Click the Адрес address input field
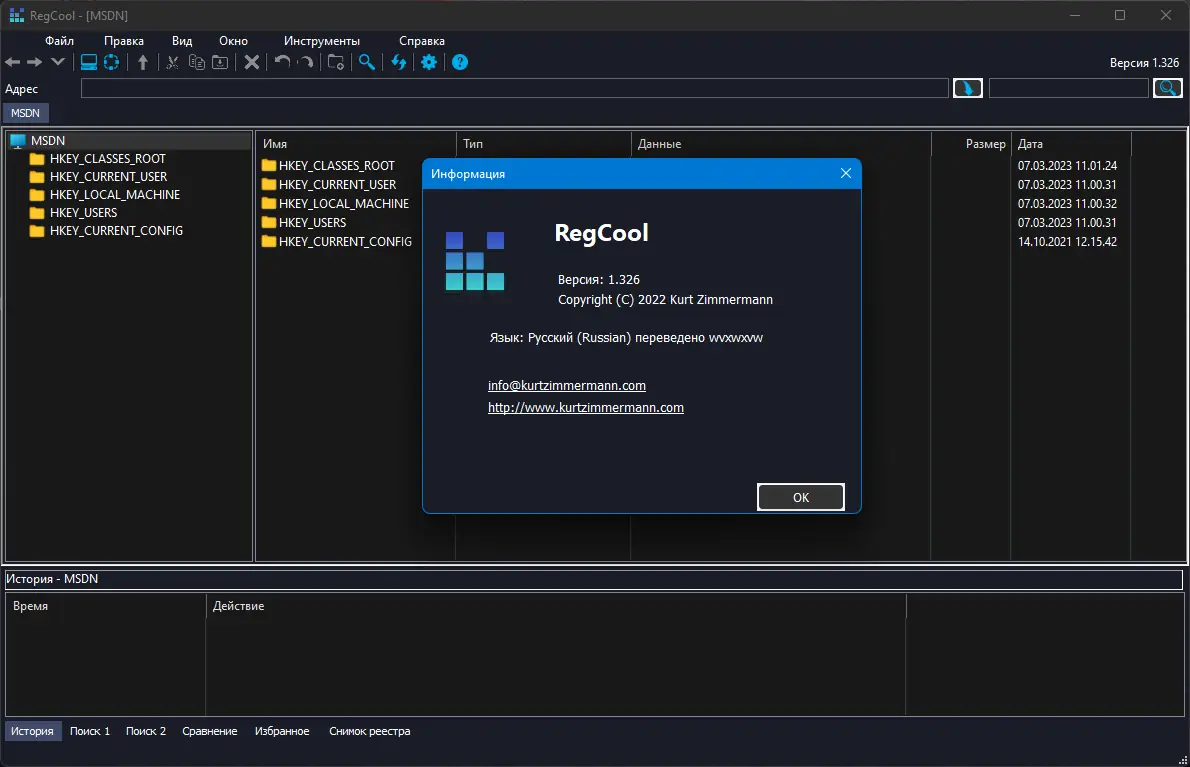Image resolution: width=1190 pixels, height=767 pixels. pyautogui.click(x=514, y=89)
